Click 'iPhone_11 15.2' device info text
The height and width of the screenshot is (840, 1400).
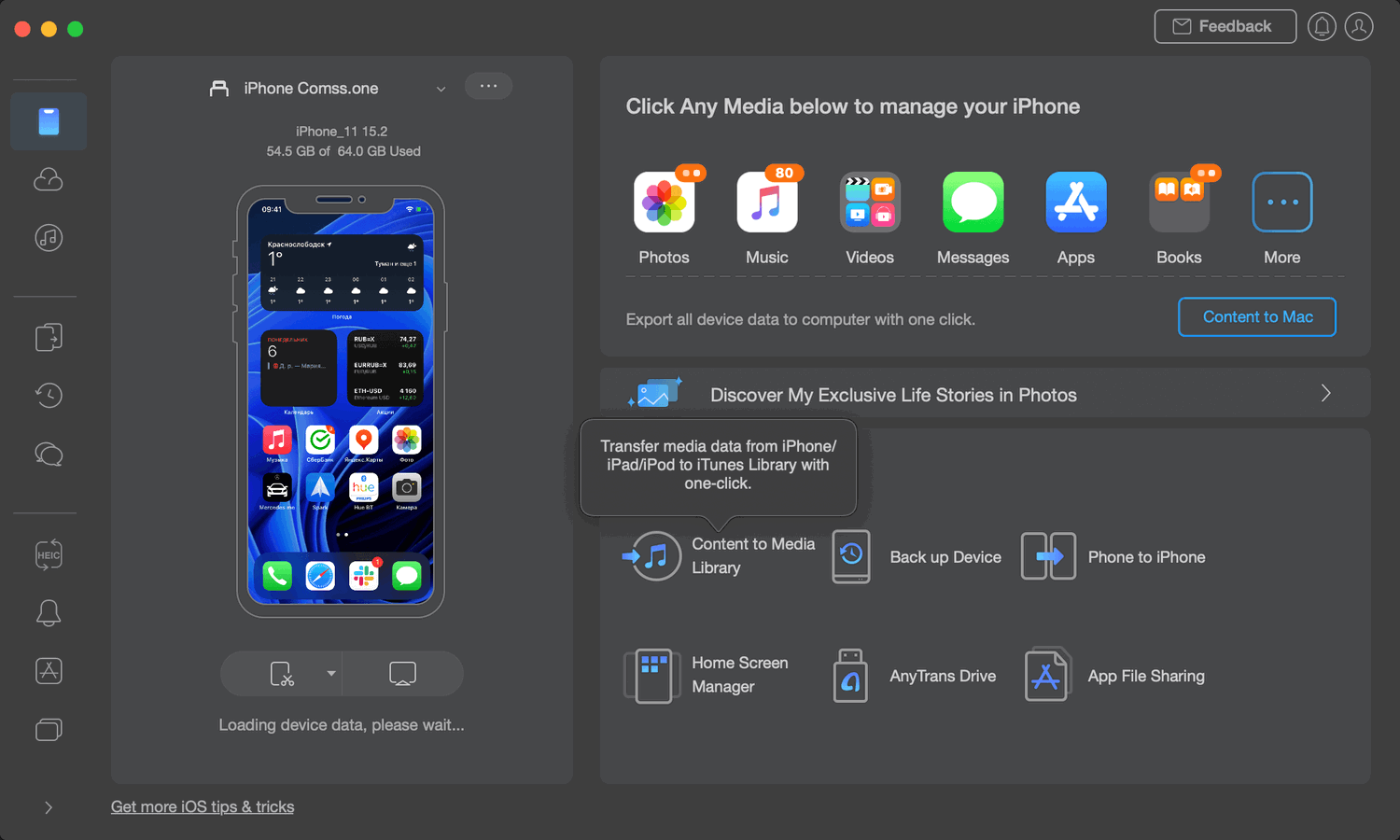pyautogui.click(x=342, y=132)
